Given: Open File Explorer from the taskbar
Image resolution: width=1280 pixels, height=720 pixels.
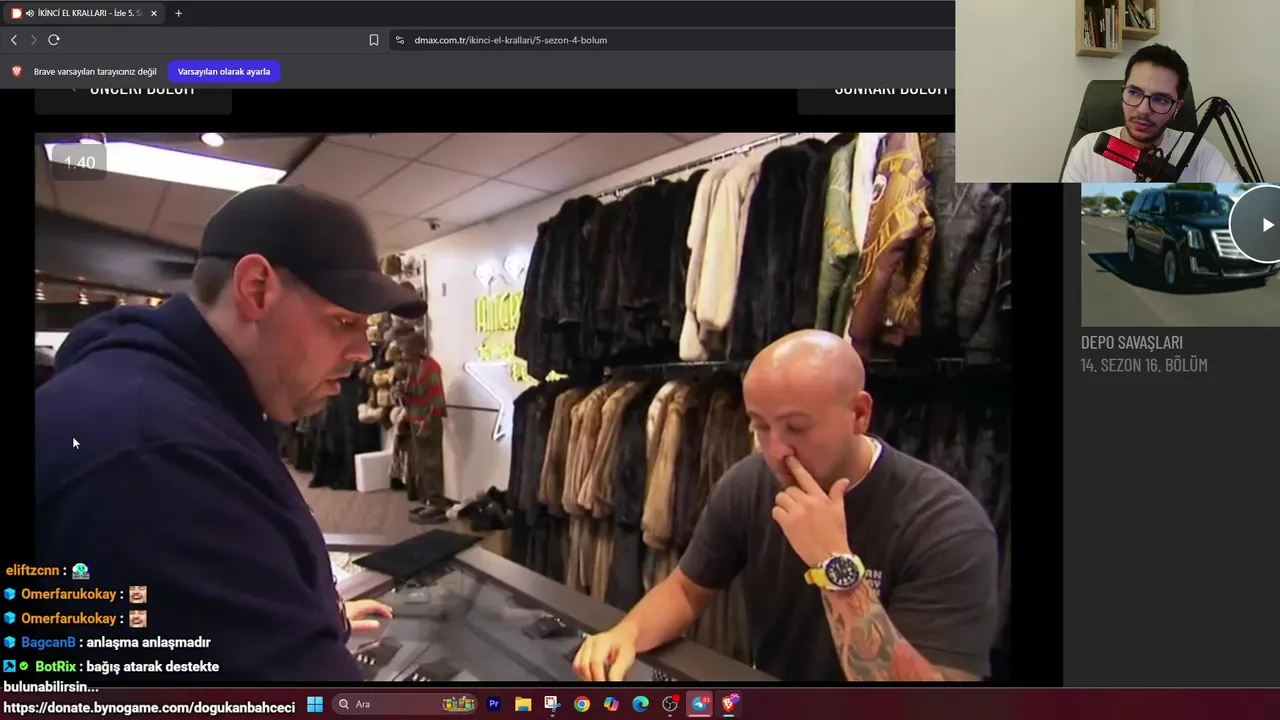Looking at the screenshot, I should coord(523,704).
